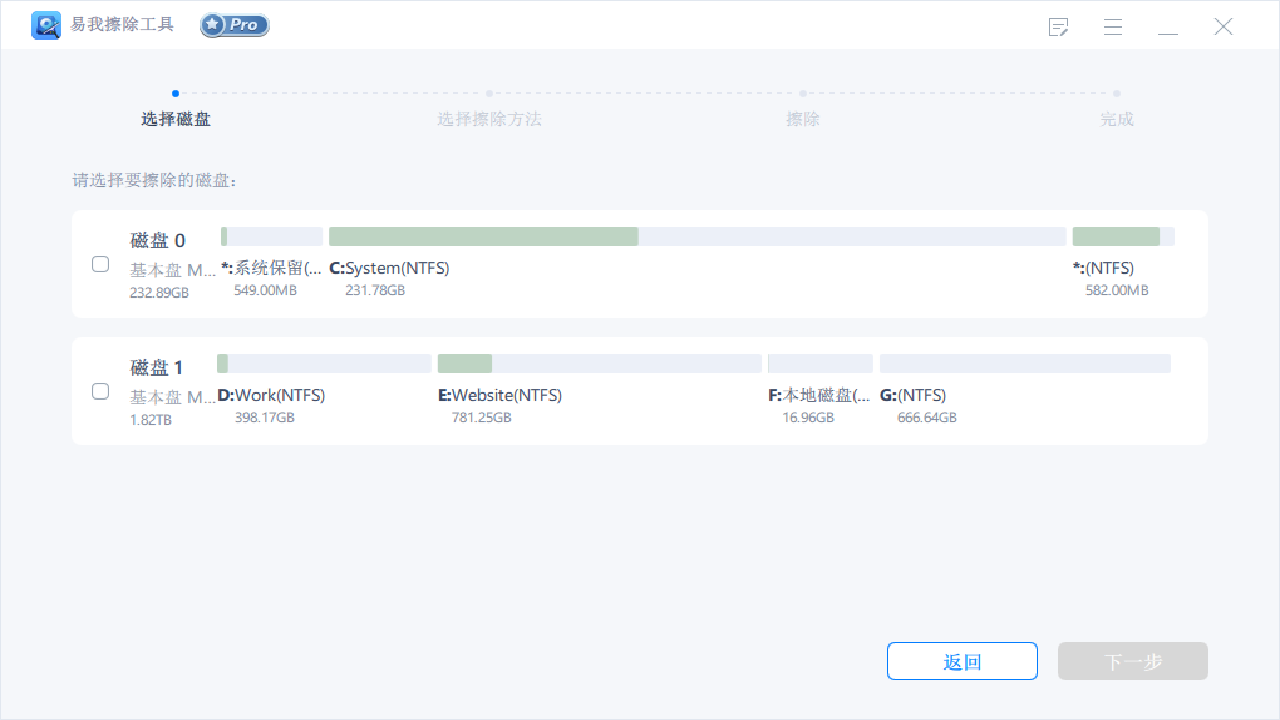Select the E:Website(NTFS) partition block
1280x720 pixels.
click(598, 363)
